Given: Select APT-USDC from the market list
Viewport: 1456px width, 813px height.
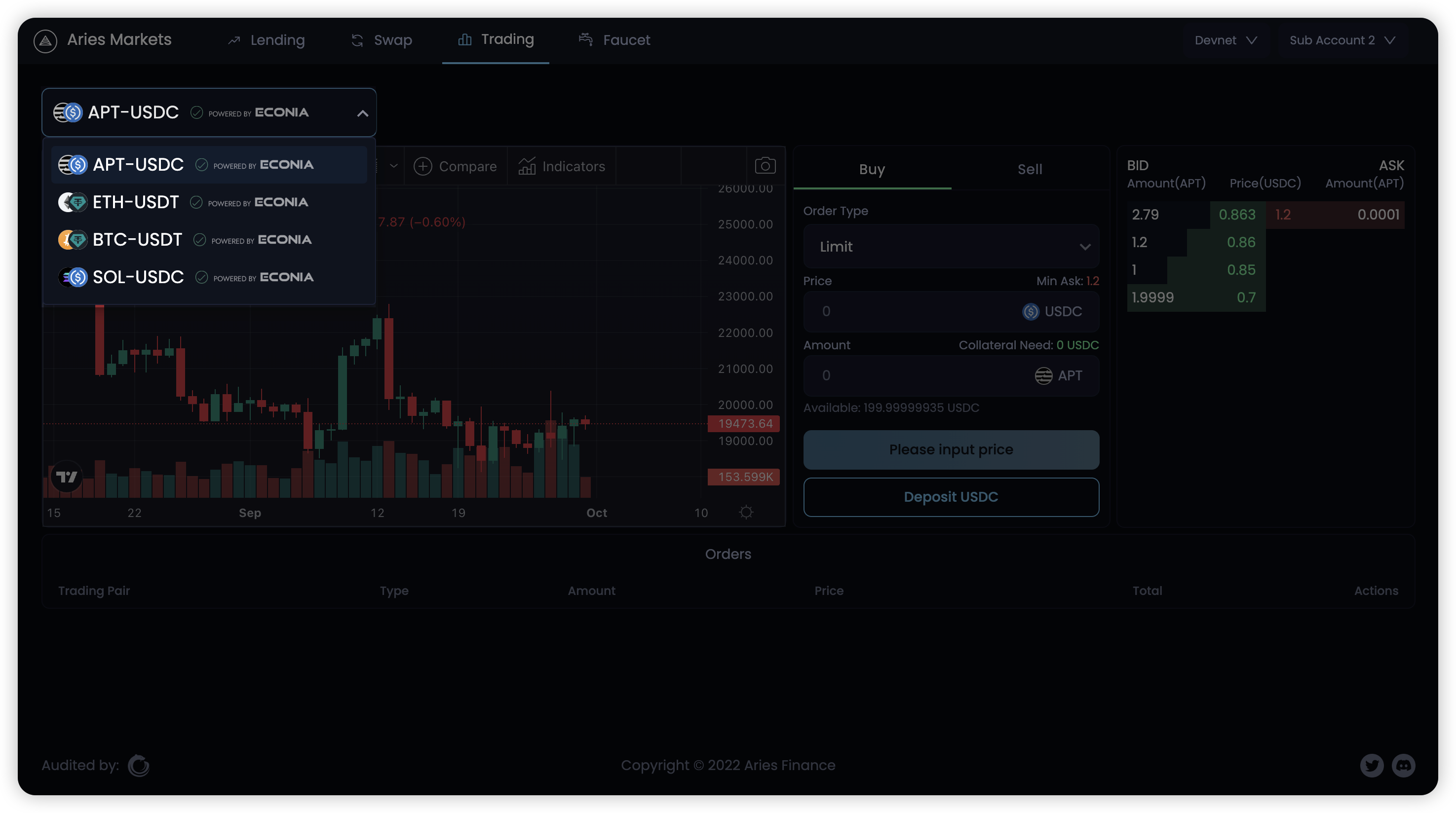Looking at the screenshot, I should (x=209, y=164).
